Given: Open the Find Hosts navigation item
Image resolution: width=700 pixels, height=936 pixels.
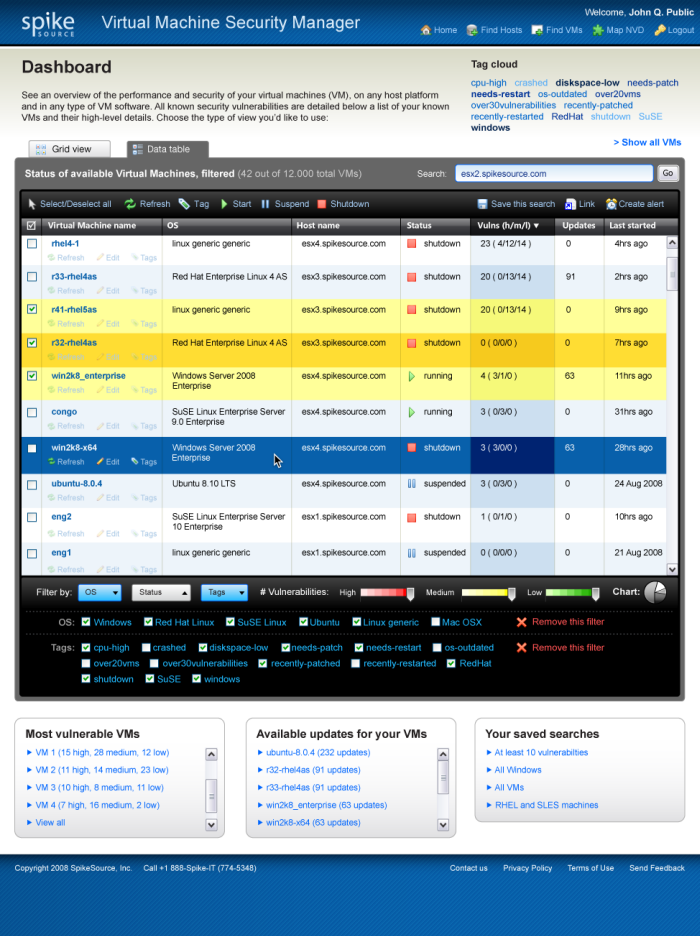Looking at the screenshot, I should [495, 30].
